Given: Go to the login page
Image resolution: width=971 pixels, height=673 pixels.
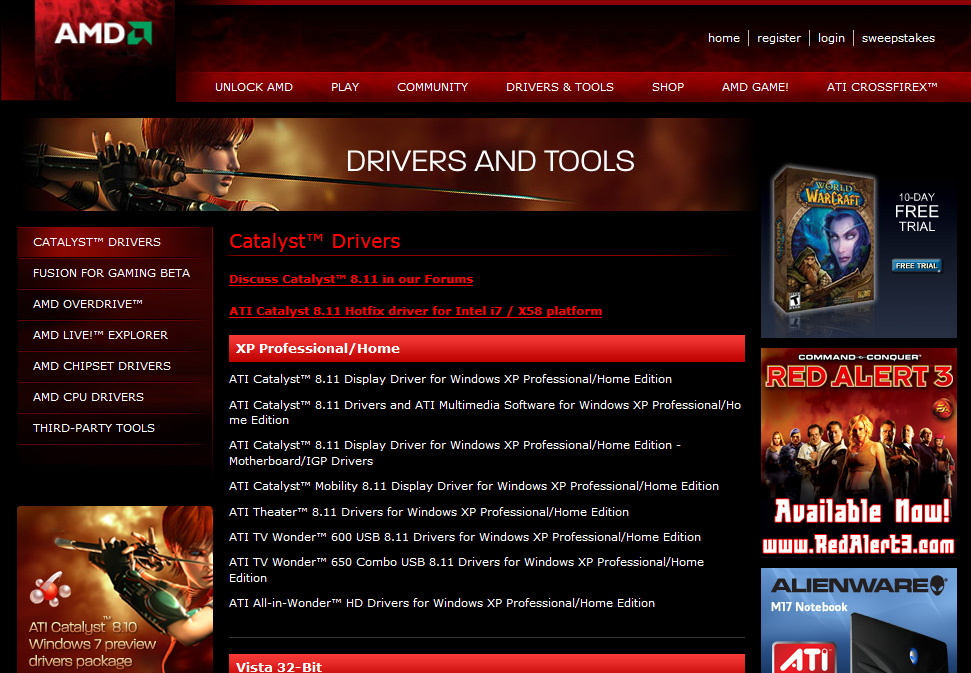Looking at the screenshot, I should click(830, 38).
